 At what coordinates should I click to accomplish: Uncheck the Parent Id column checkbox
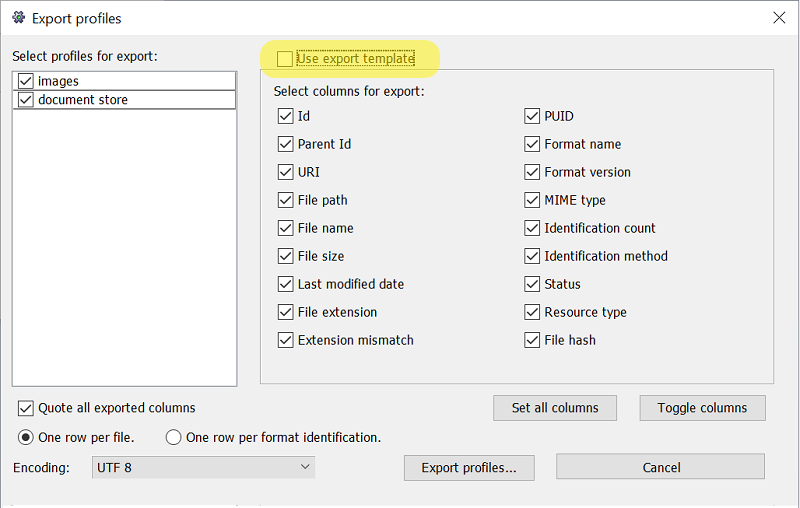tap(286, 144)
